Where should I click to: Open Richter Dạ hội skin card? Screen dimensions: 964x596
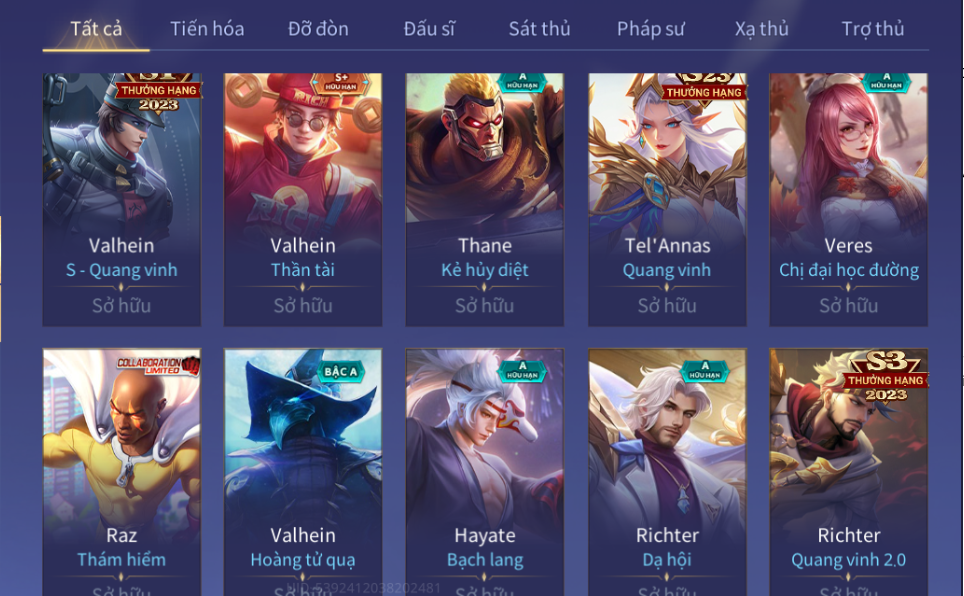tap(667, 472)
